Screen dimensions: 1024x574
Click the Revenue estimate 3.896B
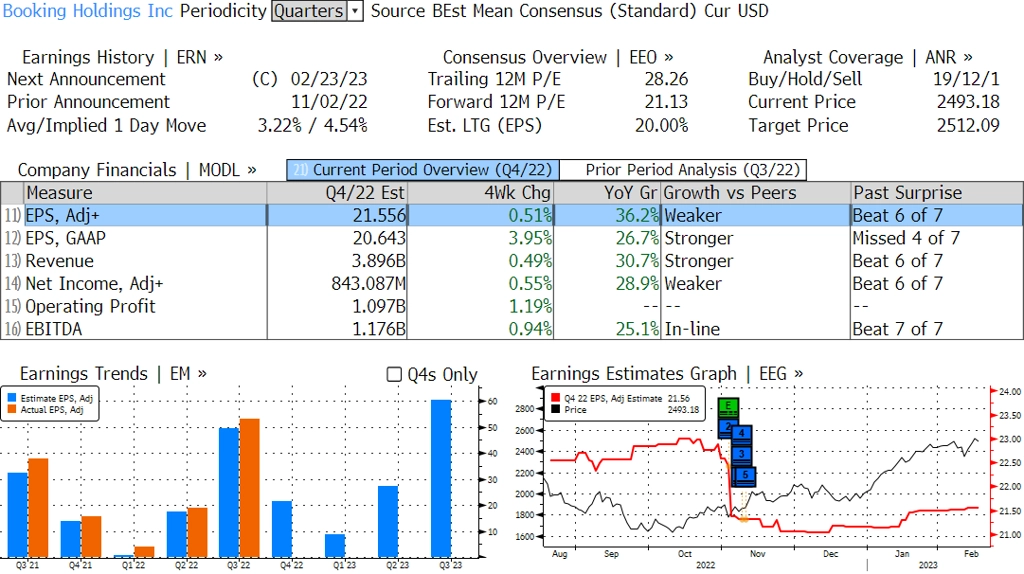point(379,261)
